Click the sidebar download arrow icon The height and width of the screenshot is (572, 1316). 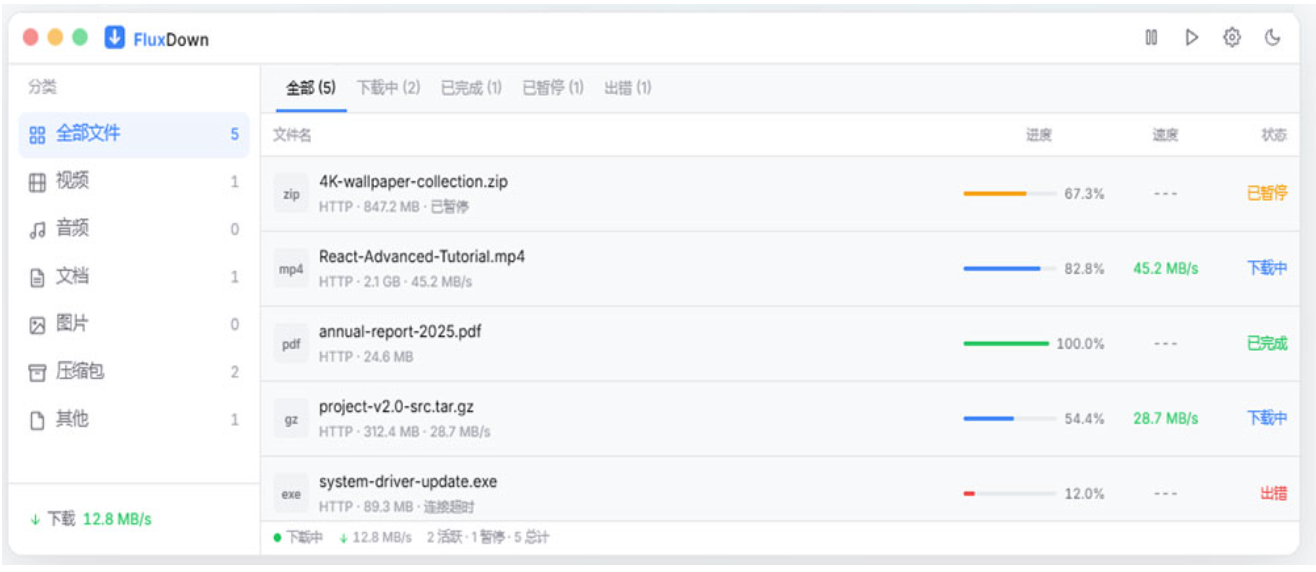[x=35, y=519]
